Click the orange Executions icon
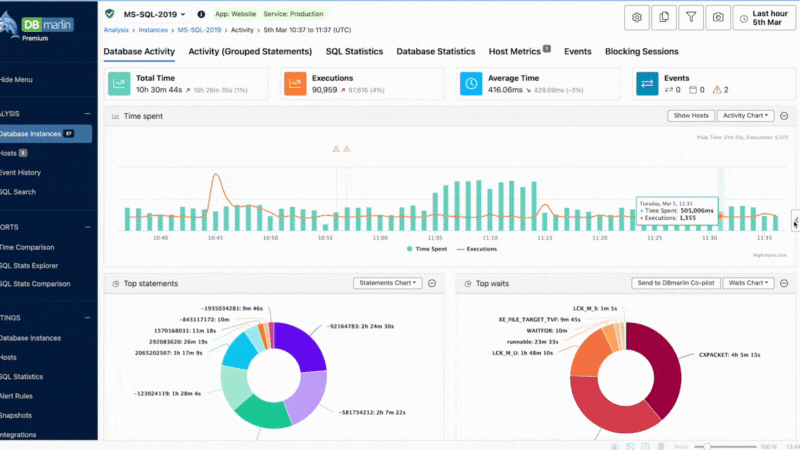 tap(294, 83)
